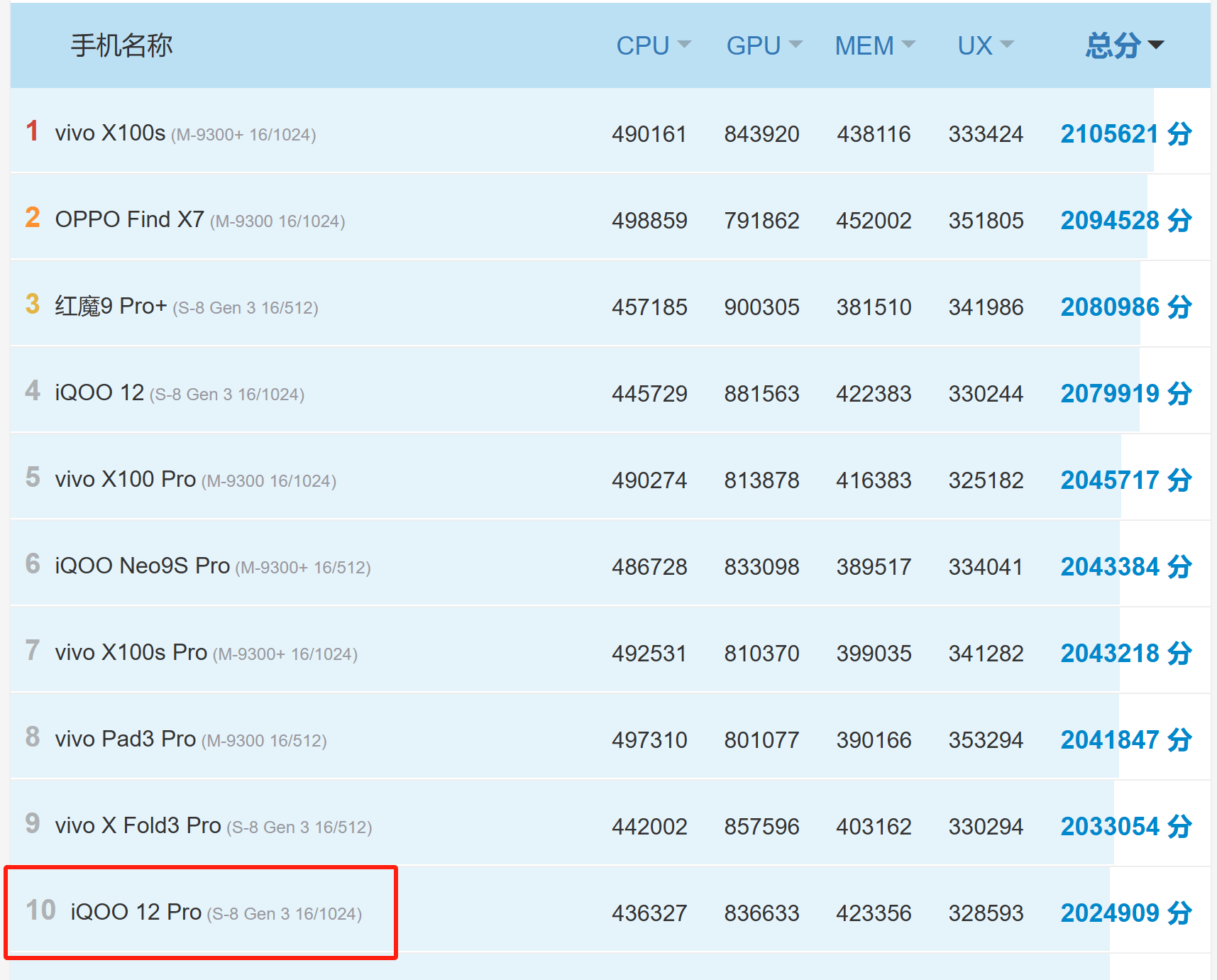Click CPU value 457185 for 红魔9 Pro+
Screen dimensions: 1217x980
point(649,307)
